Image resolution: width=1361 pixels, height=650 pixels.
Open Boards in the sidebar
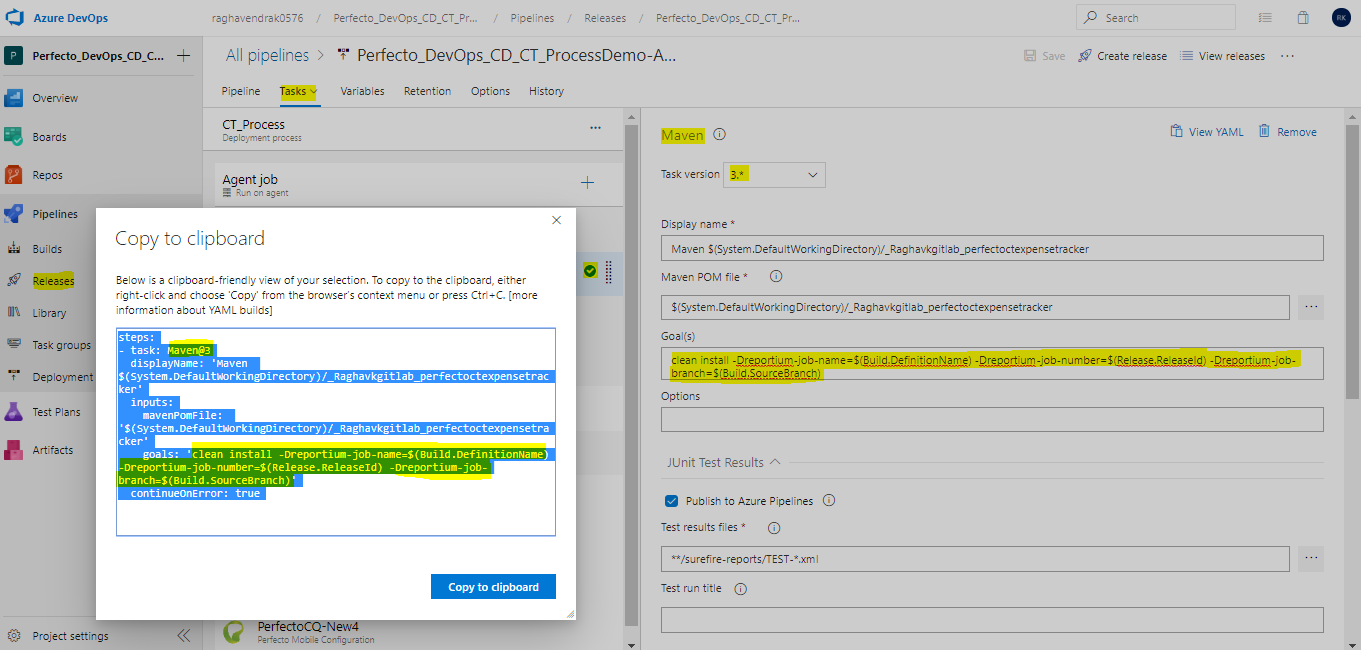tap(49, 137)
